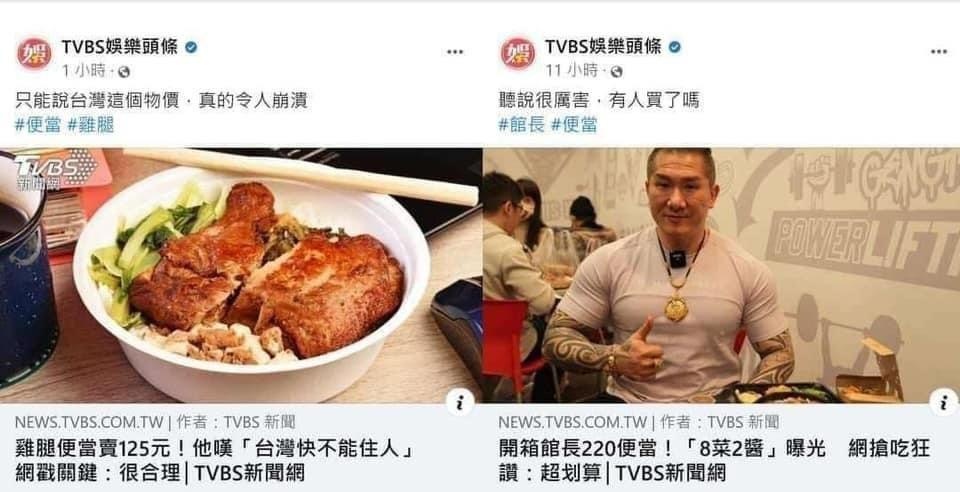960x492 pixels.
Task: Click the thumbs-up gym owner photo thumbnail
Action: coord(721,275)
